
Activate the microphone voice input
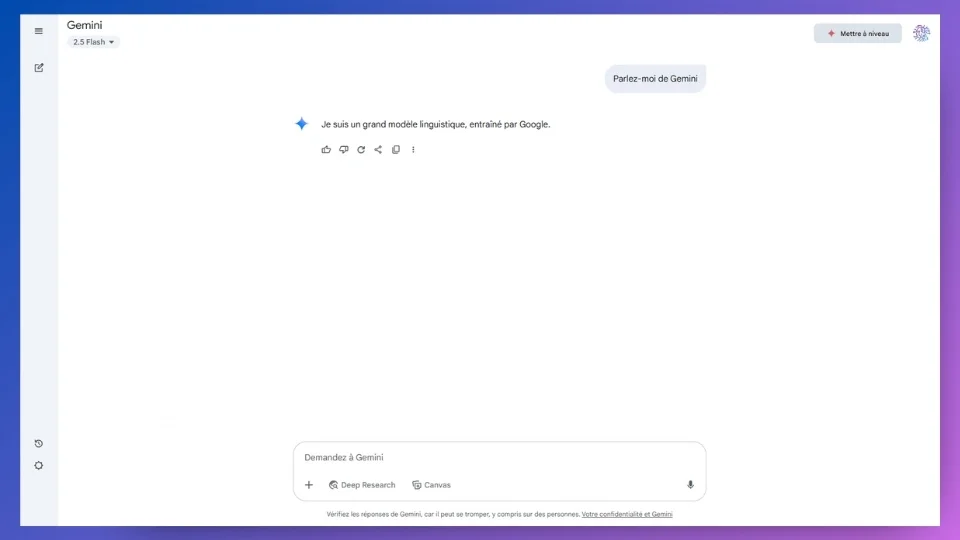click(x=690, y=485)
